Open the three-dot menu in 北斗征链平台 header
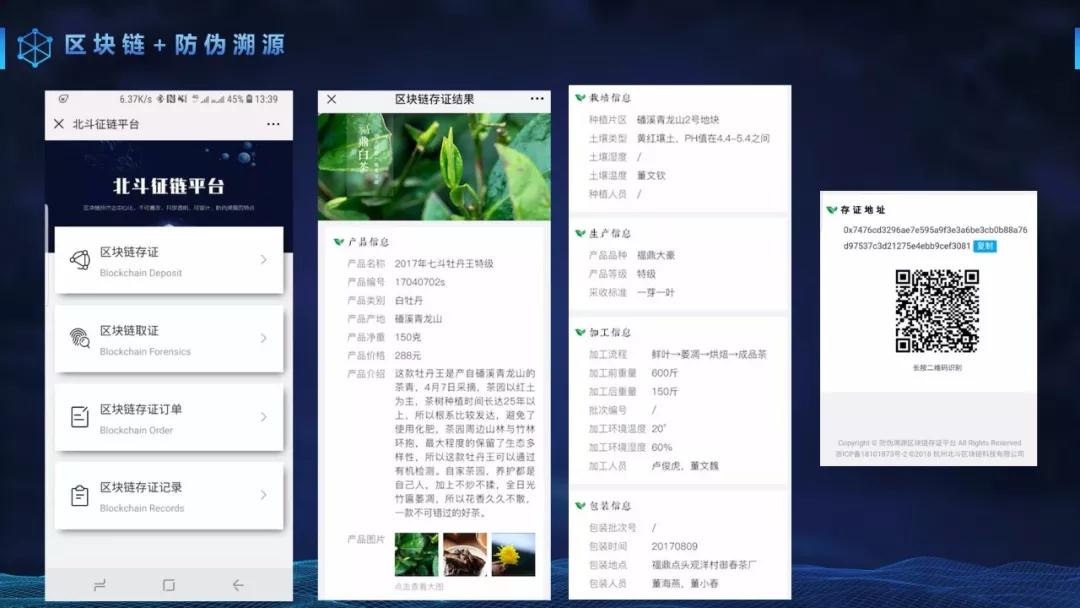Viewport: 1080px width, 608px height. tap(273, 125)
